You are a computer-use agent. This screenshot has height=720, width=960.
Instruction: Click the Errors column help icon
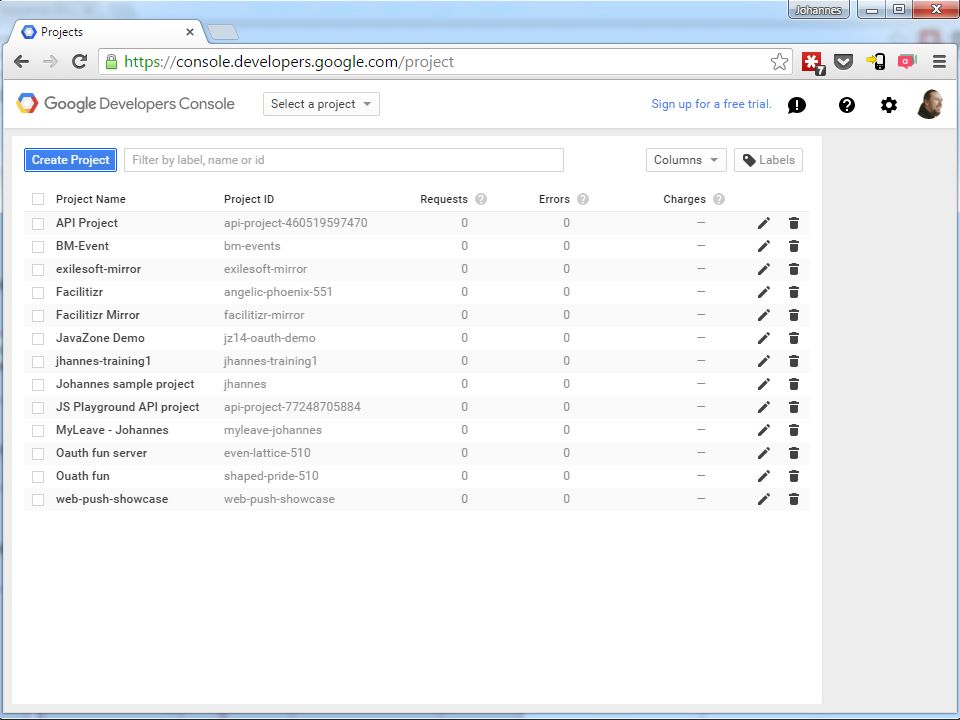[583, 199]
